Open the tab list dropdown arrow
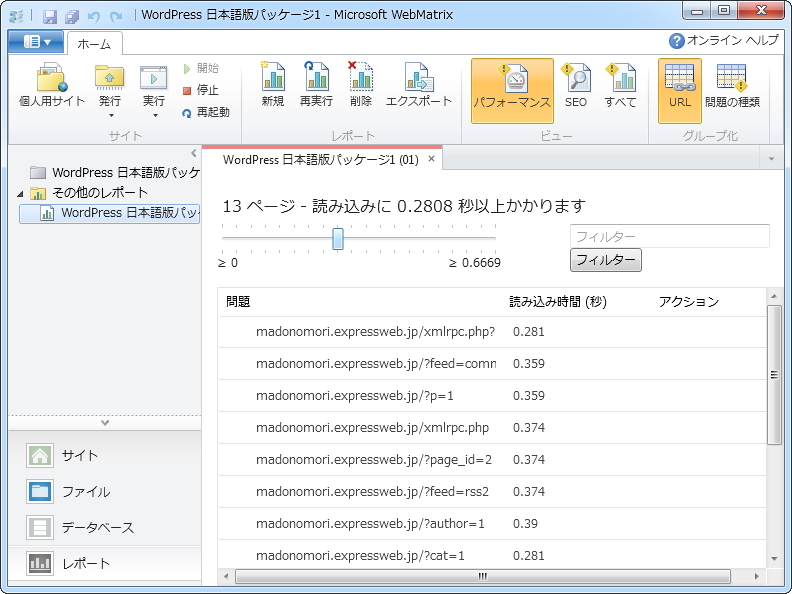 coord(771,159)
